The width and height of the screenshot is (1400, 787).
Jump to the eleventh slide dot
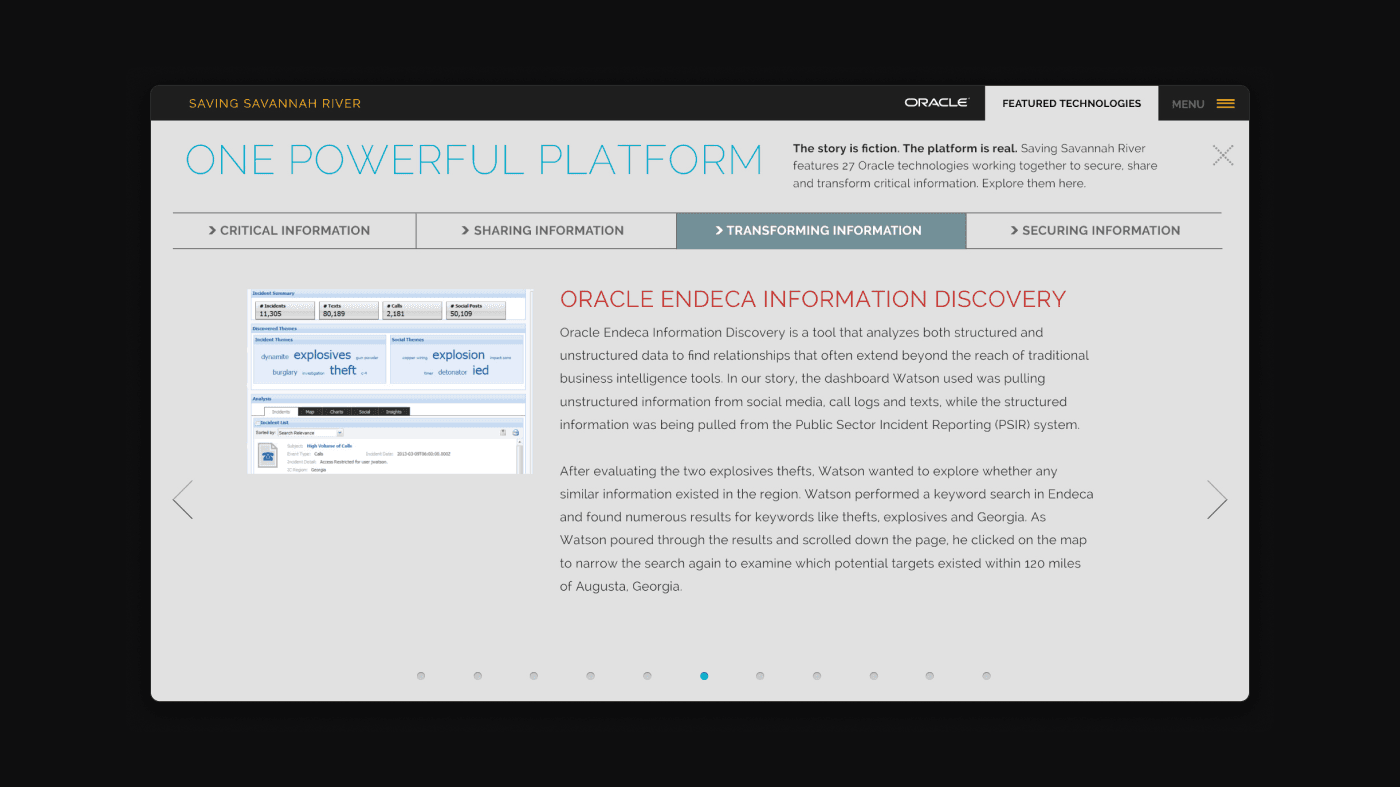click(986, 676)
